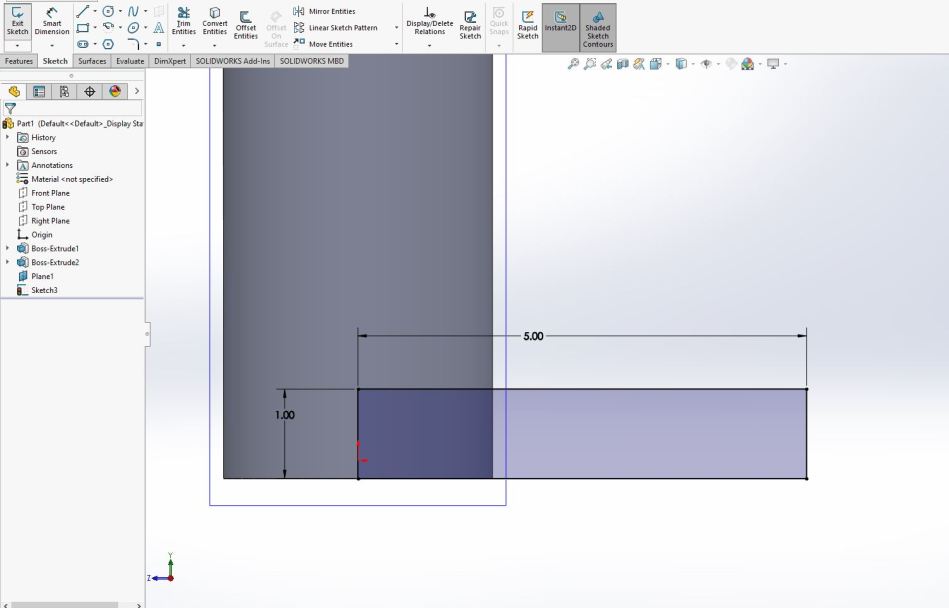
Task: Activate the Trim Entities tool
Action: pos(184,22)
